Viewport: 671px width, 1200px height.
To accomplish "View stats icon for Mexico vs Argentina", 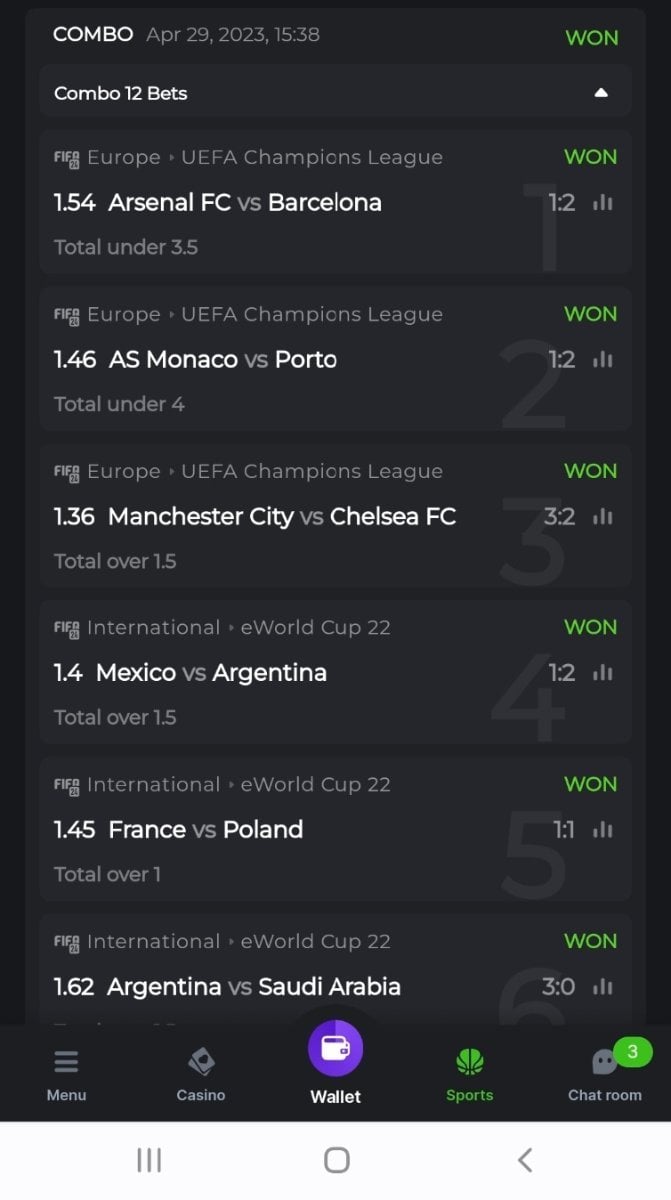I will pyautogui.click(x=602, y=673).
